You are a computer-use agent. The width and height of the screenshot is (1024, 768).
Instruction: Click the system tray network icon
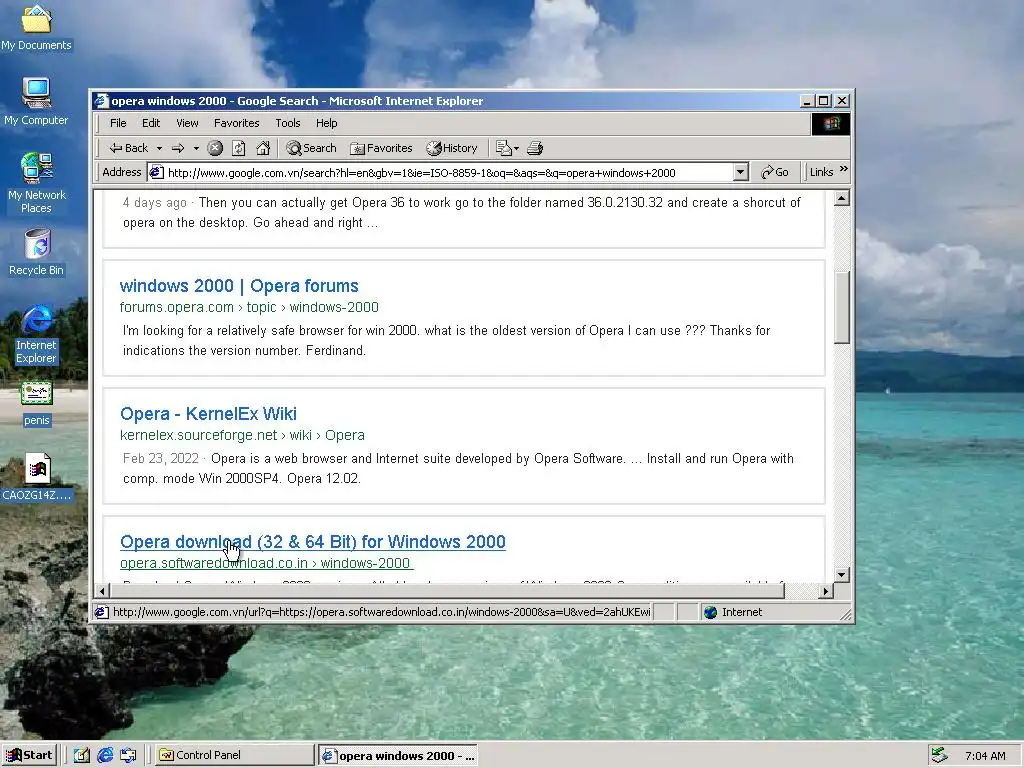click(x=939, y=756)
